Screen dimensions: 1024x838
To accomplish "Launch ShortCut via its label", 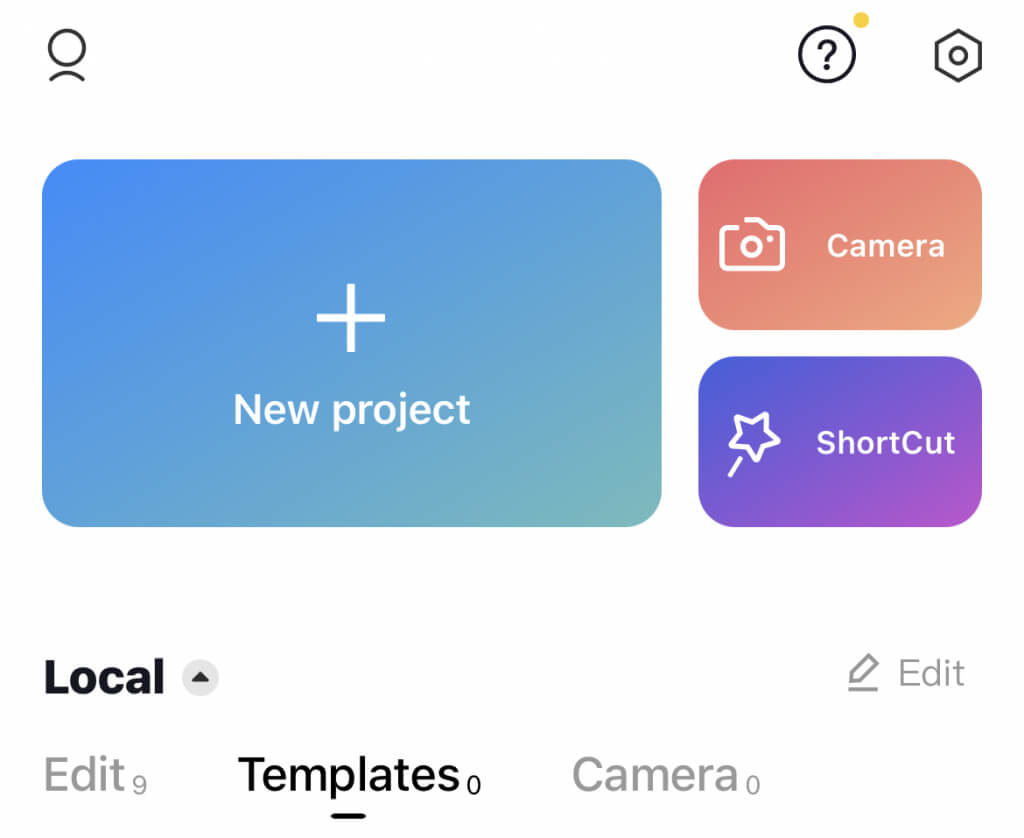I will coord(885,443).
